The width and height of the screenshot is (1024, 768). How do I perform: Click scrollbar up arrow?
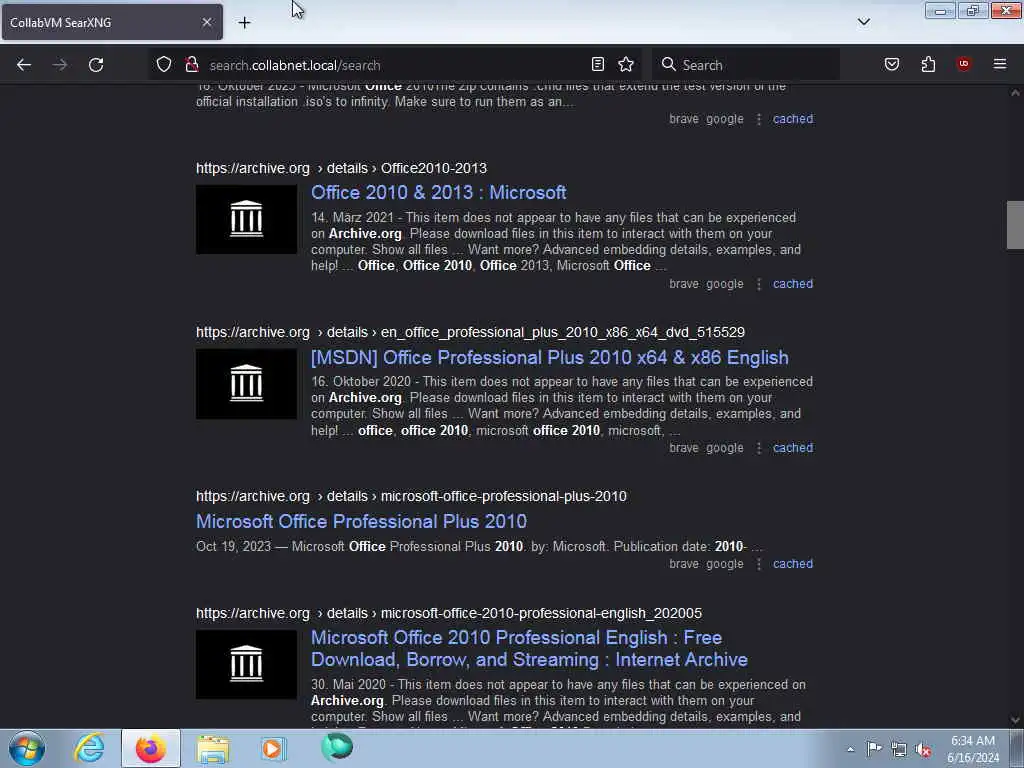tap(1015, 93)
